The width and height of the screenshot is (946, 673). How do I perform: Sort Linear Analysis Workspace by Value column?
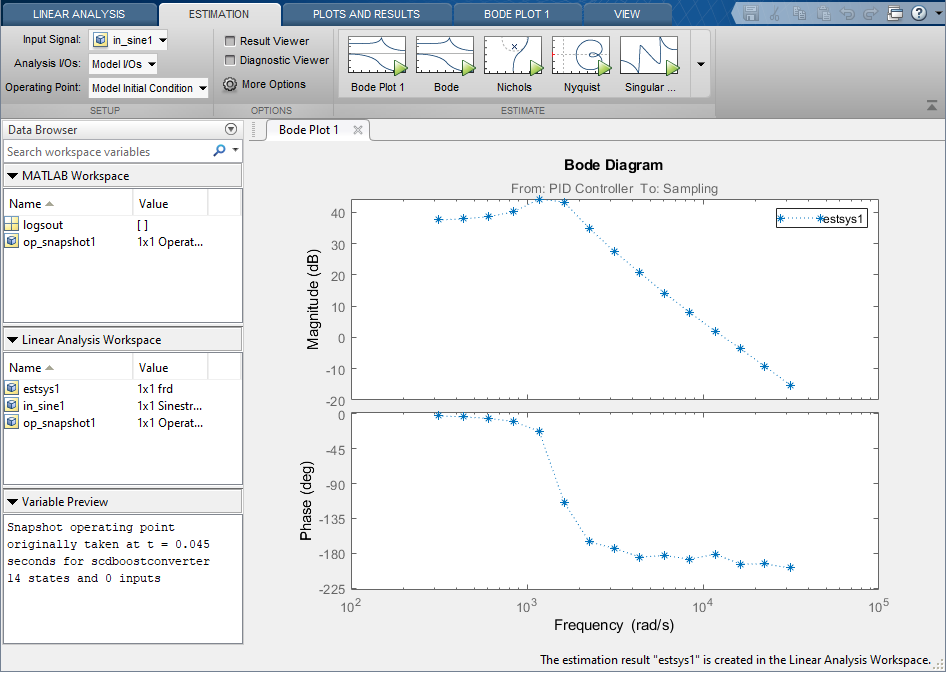[170, 367]
